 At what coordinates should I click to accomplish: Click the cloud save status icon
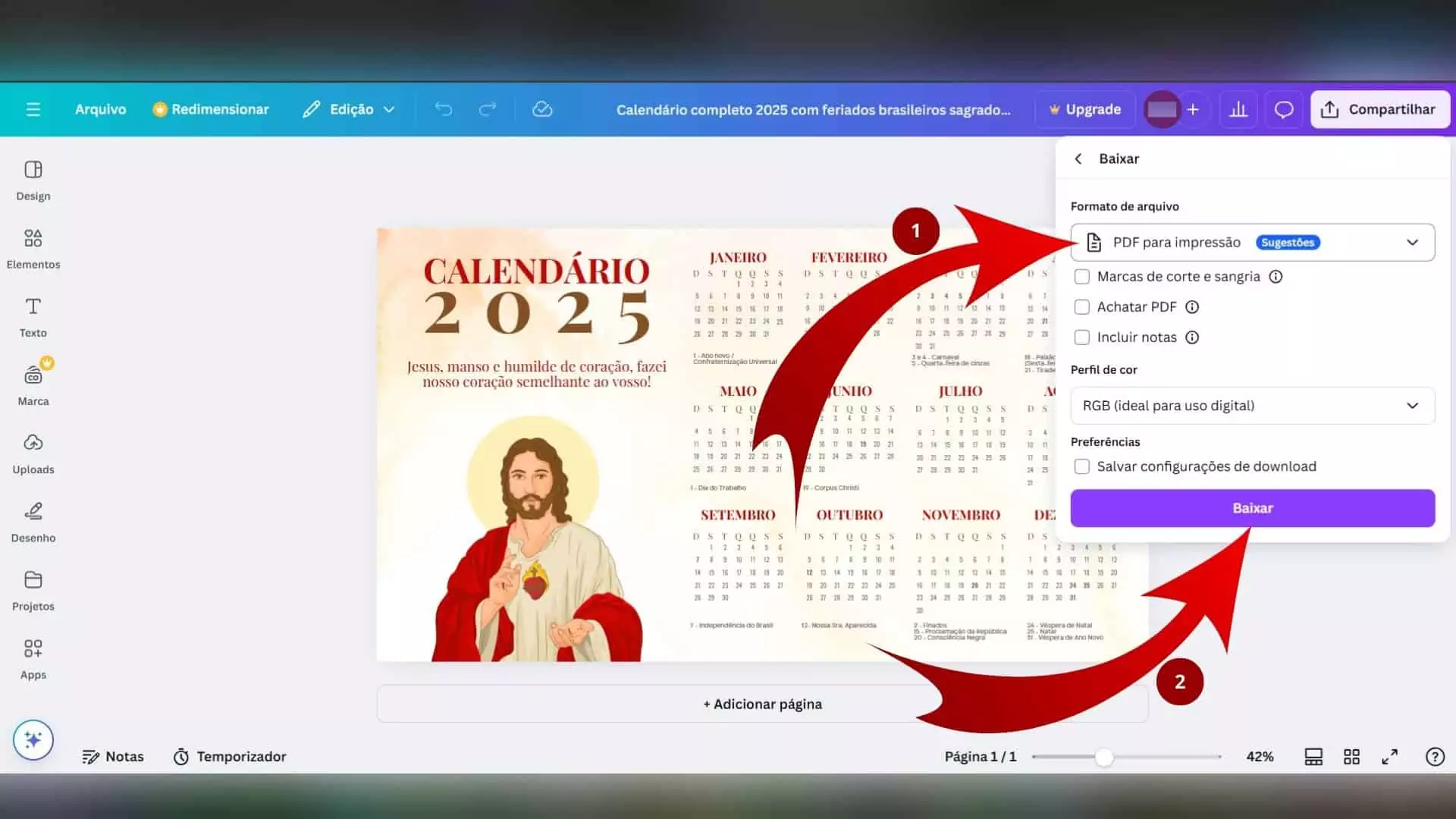point(542,109)
